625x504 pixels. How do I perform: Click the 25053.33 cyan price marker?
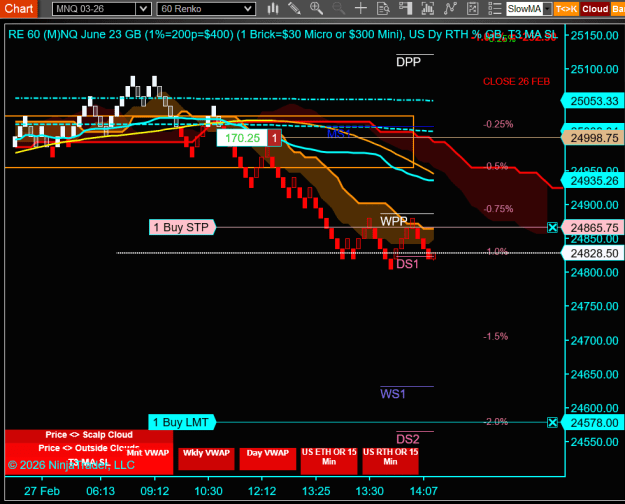click(593, 101)
